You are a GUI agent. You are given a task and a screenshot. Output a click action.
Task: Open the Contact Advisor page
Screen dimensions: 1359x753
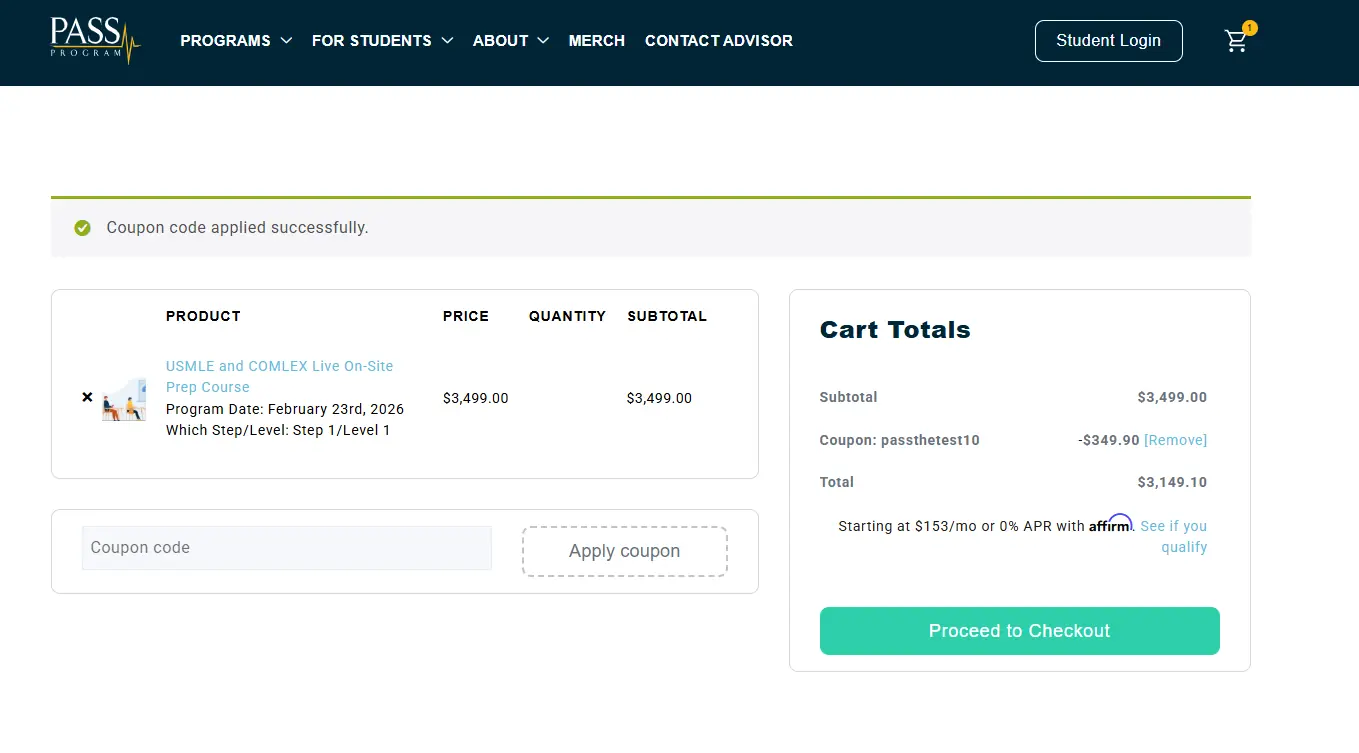point(718,41)
